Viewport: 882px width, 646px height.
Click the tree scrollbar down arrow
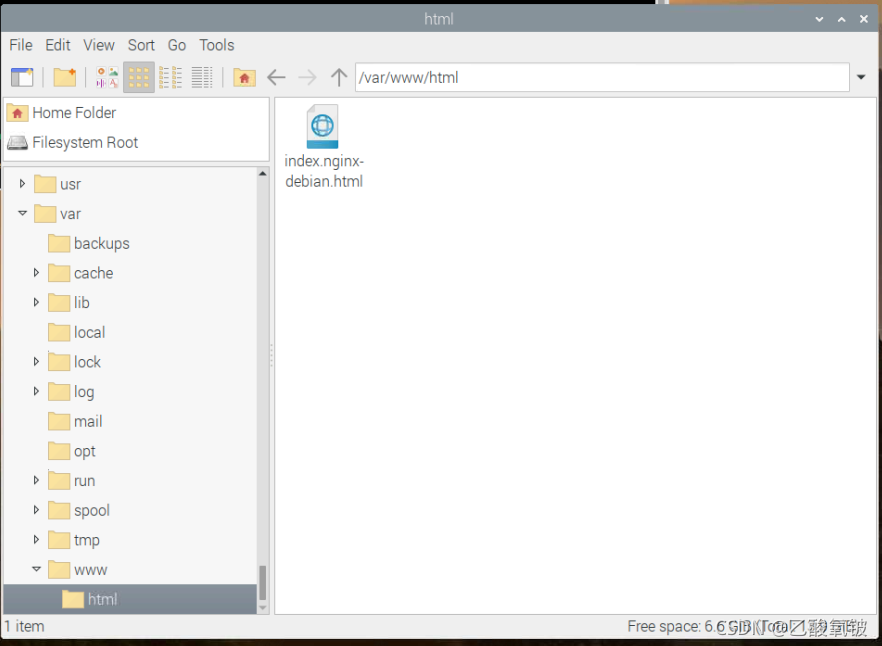[262, 608]
